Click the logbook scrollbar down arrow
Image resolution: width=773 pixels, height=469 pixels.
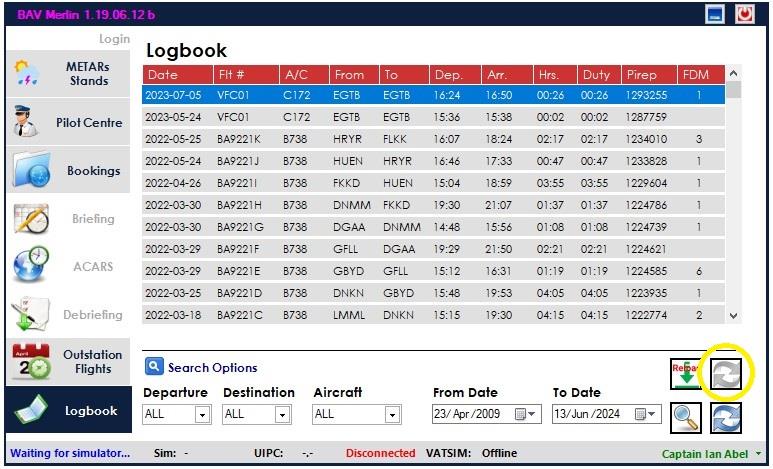pyautogui.click(x=734, y=316)
